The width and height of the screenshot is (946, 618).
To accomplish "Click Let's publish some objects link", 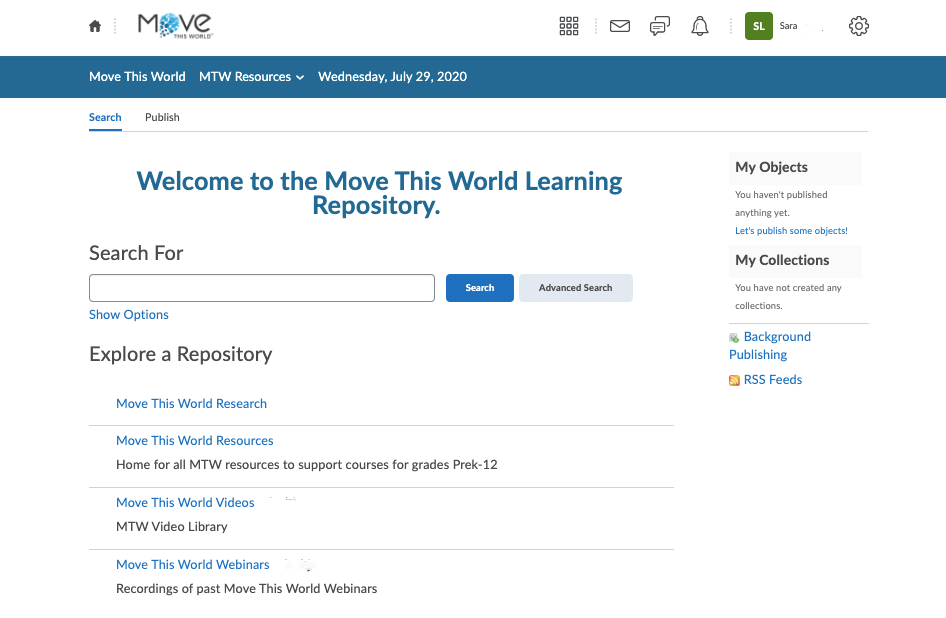I will point(792,231).
